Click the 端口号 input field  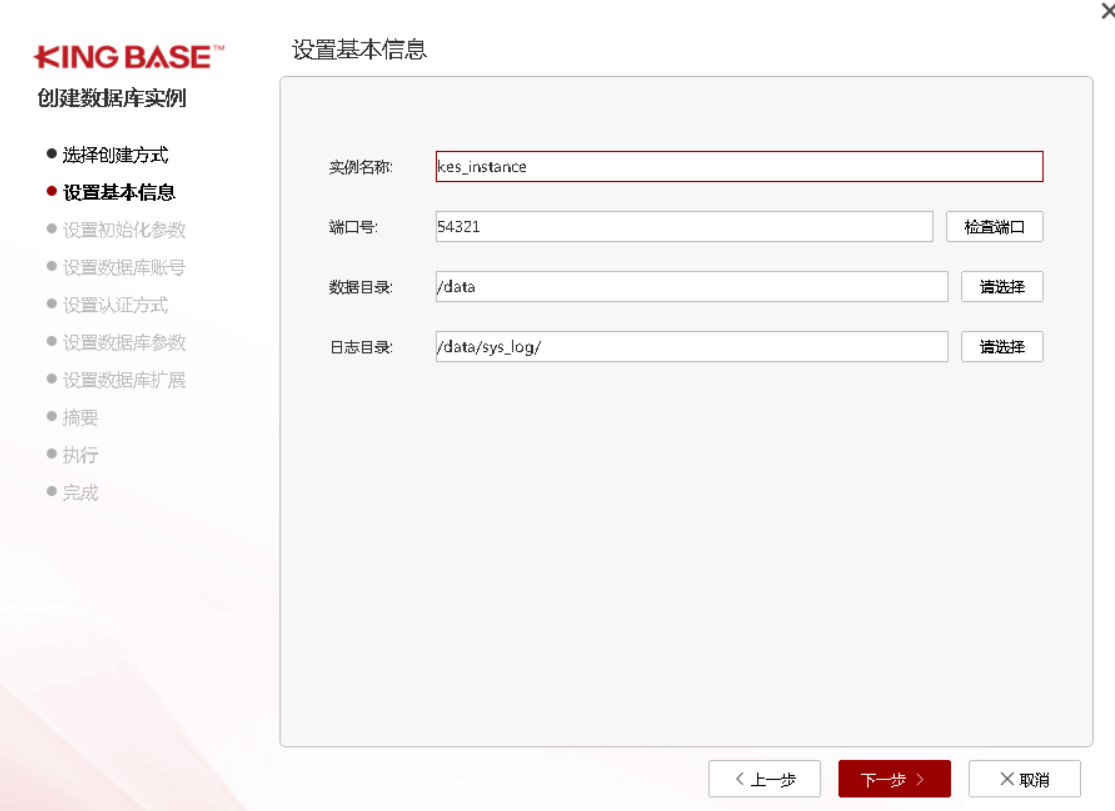point(684,227)
